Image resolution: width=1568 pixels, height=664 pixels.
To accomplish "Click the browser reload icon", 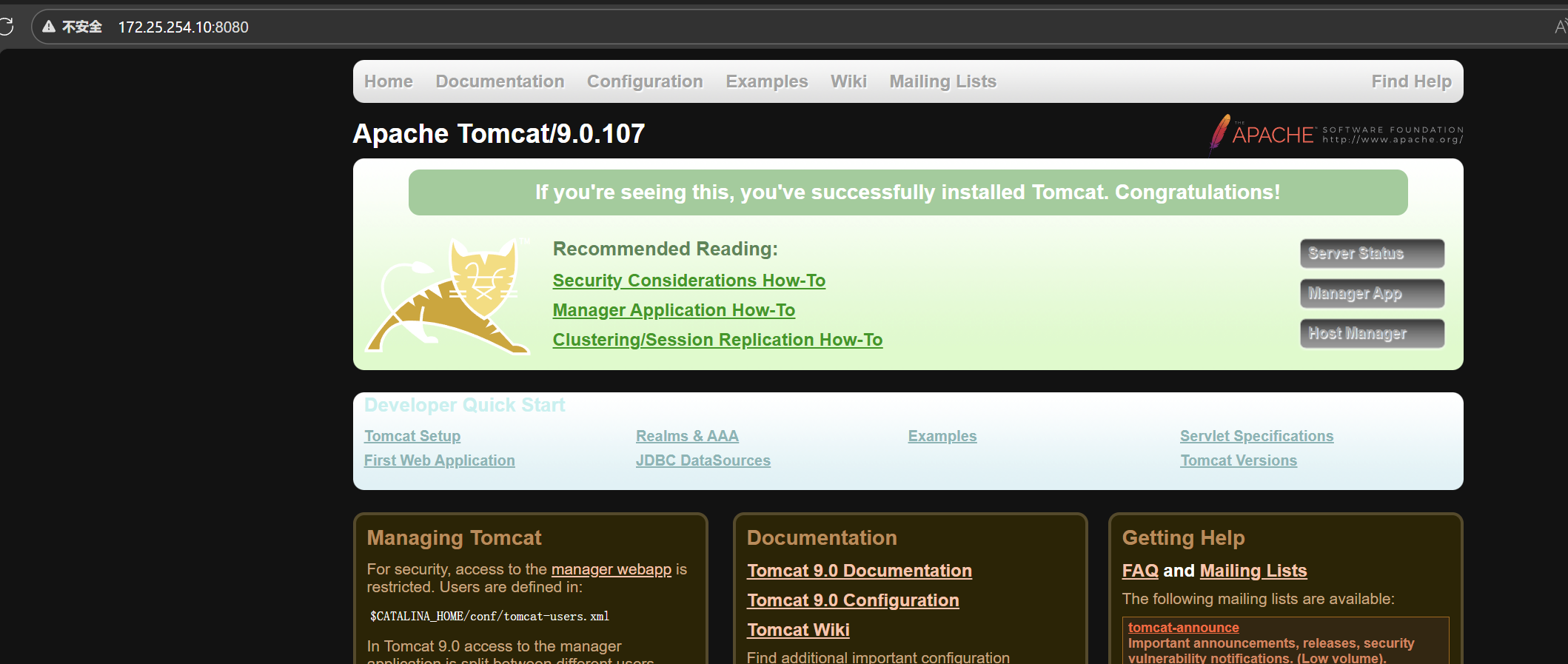I will (x=7, y=27).
